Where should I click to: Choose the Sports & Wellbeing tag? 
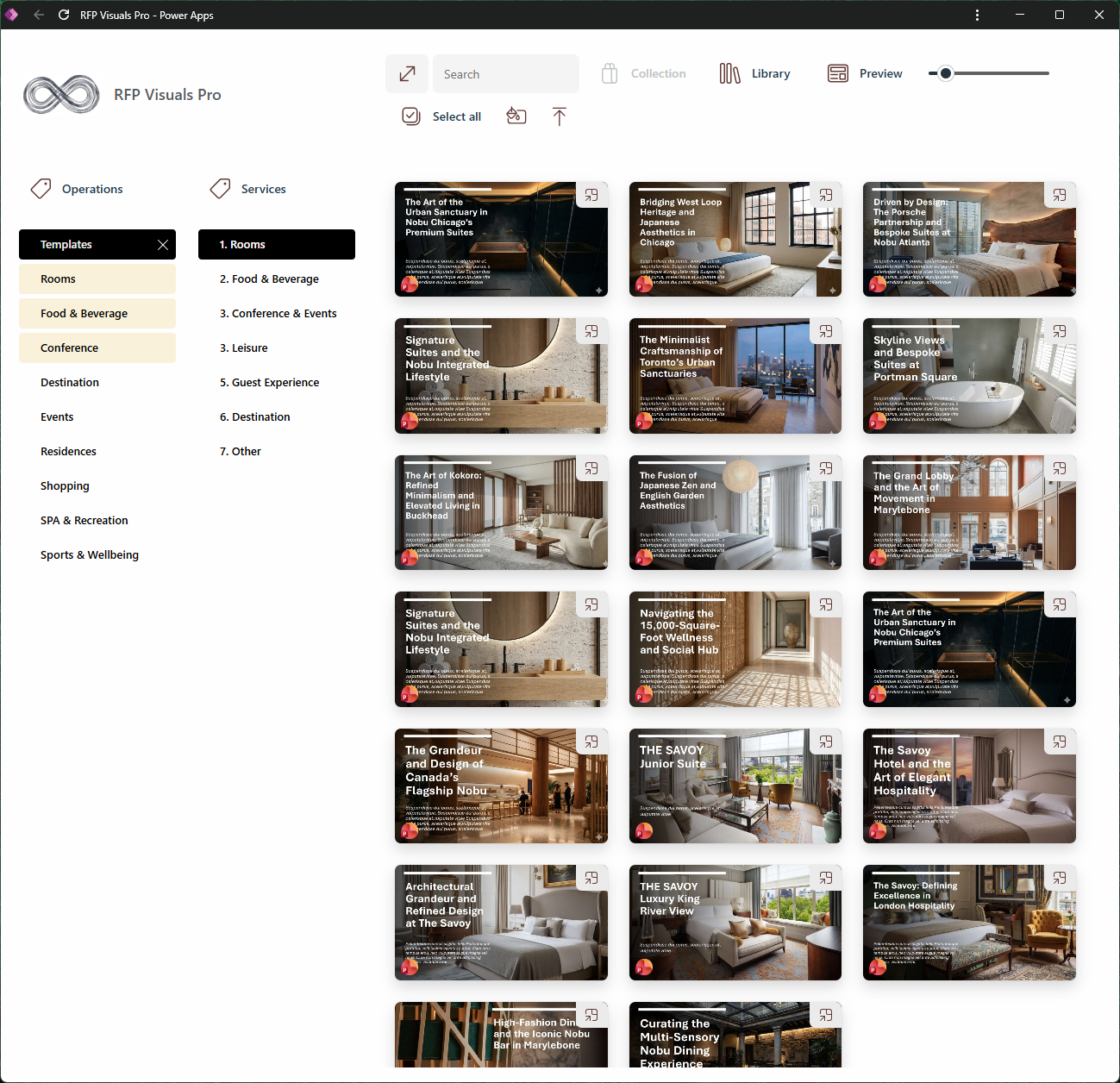[x=97, y=555]
